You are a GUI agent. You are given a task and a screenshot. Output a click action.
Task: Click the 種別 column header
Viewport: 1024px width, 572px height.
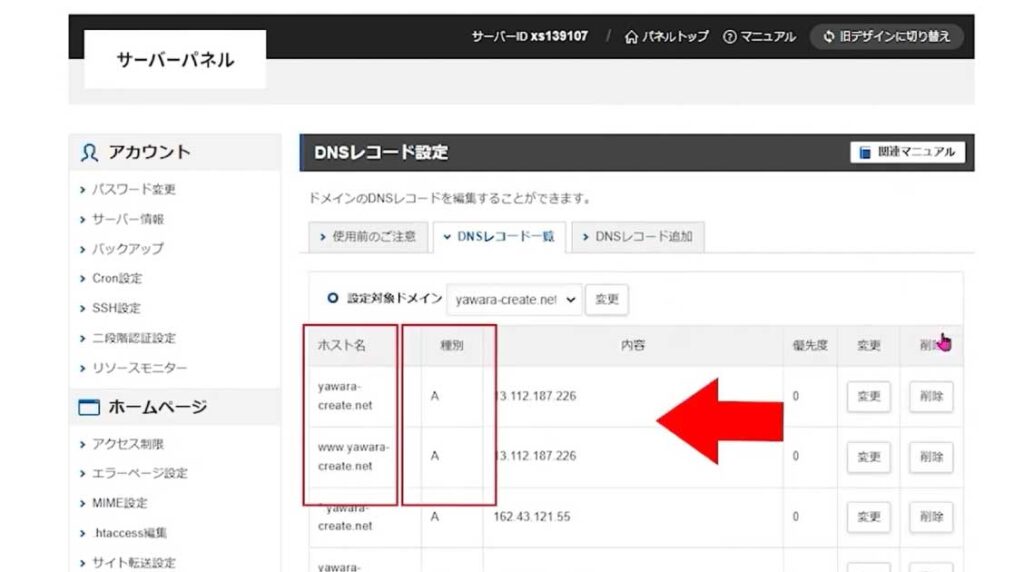pos(451,345)
